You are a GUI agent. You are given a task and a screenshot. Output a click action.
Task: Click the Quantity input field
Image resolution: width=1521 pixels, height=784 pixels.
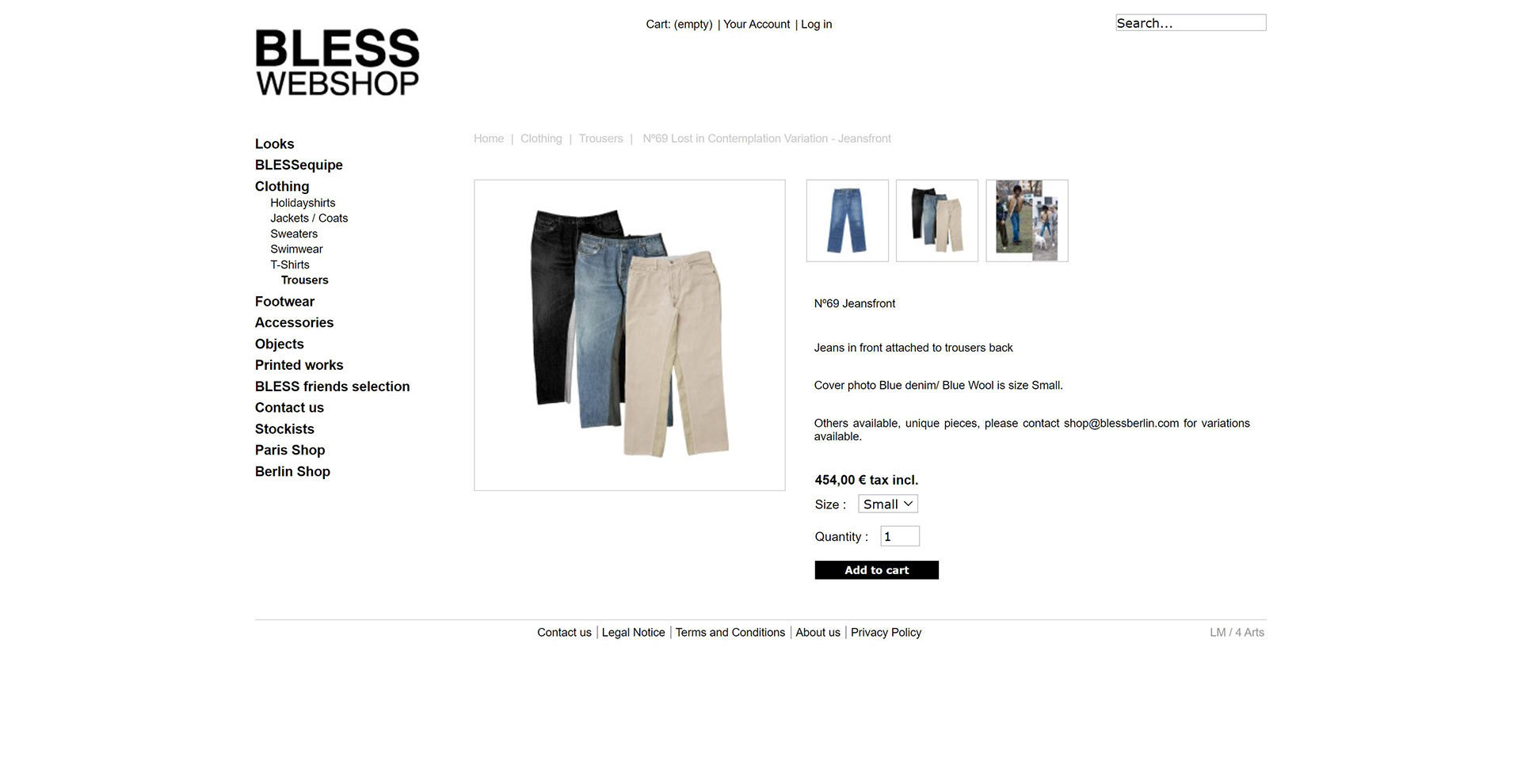tap(900, 536)
